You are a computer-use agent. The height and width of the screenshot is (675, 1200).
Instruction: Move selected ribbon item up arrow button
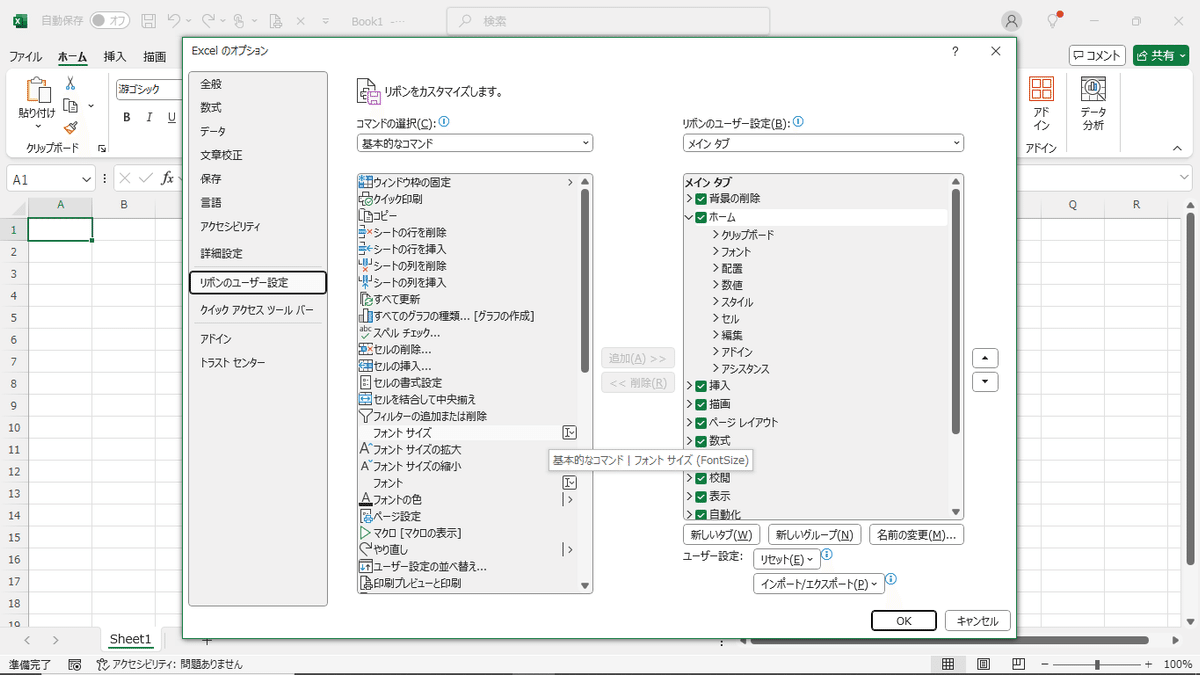click(985, 358)
